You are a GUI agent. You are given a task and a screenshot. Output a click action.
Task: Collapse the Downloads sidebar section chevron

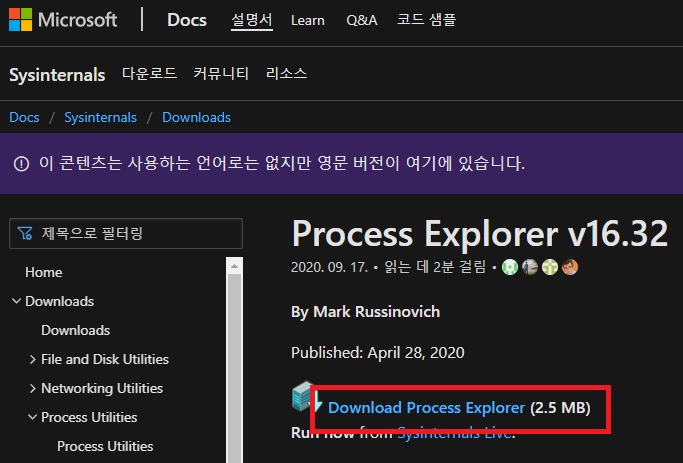click(17, 301)
